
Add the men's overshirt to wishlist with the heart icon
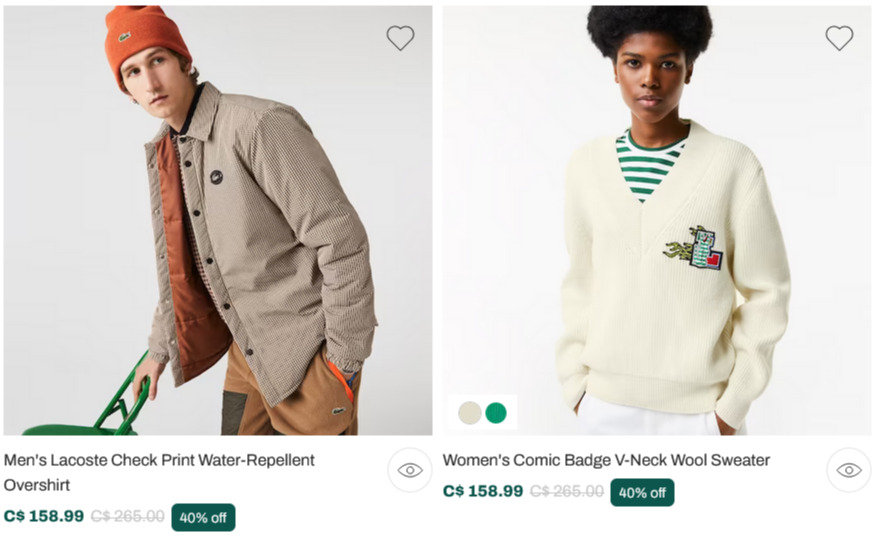click(x=400, y=38)
